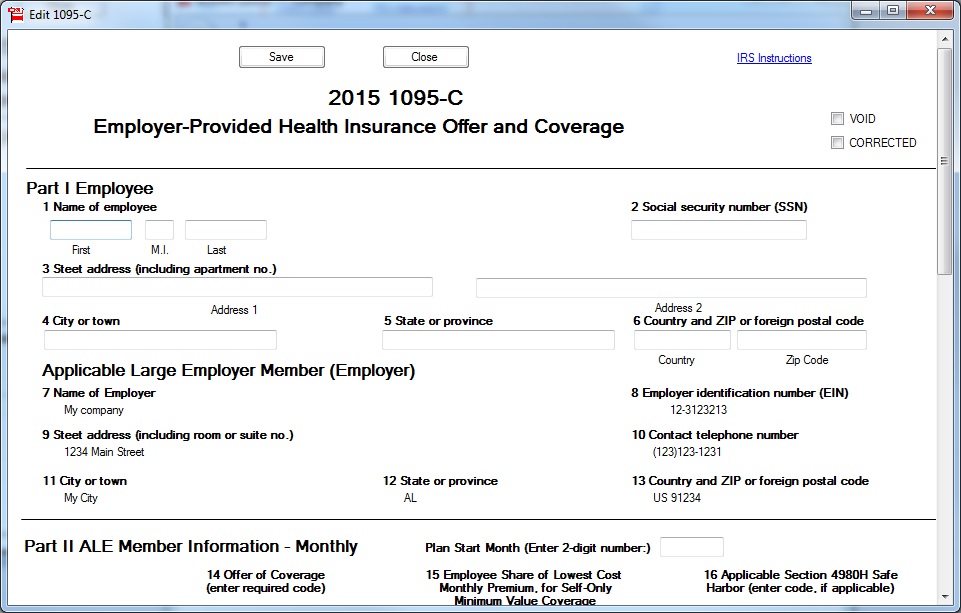The height and width of the screenshot is (613, 961).
Task: Click the Social security number field
Action: (719, 230)
